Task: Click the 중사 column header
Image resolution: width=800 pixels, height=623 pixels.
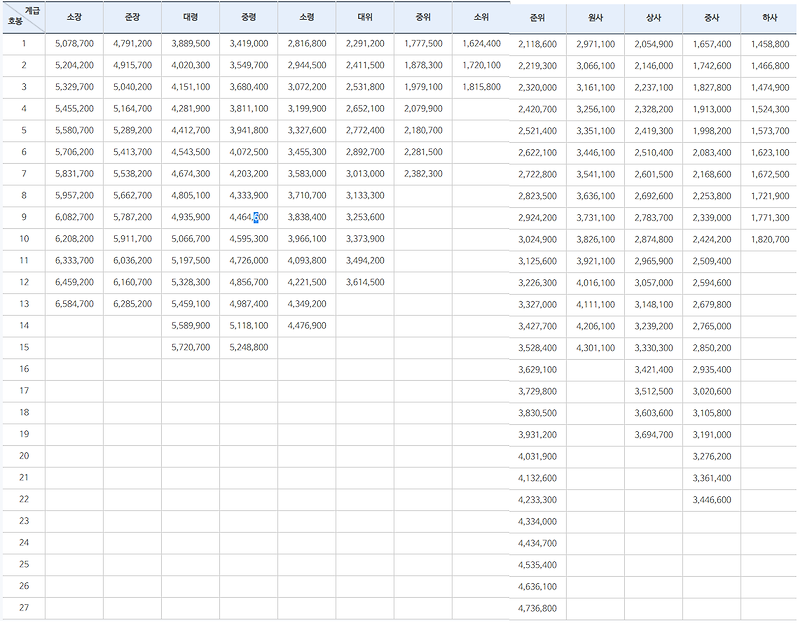Action: pyautogui.click(x=712, y=18)
